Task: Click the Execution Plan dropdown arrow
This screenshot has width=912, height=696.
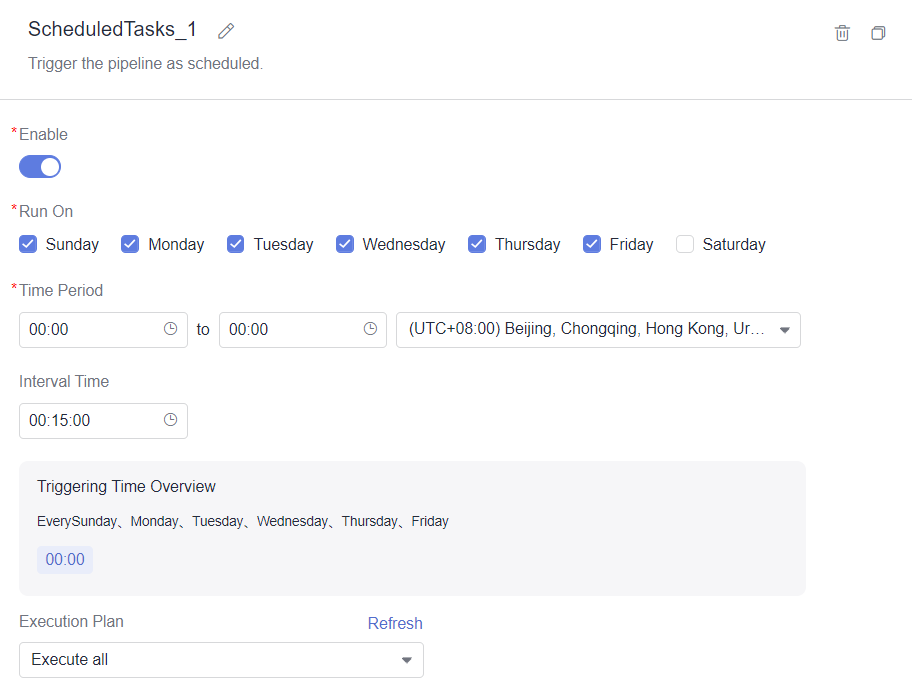Action: (407, 660)
